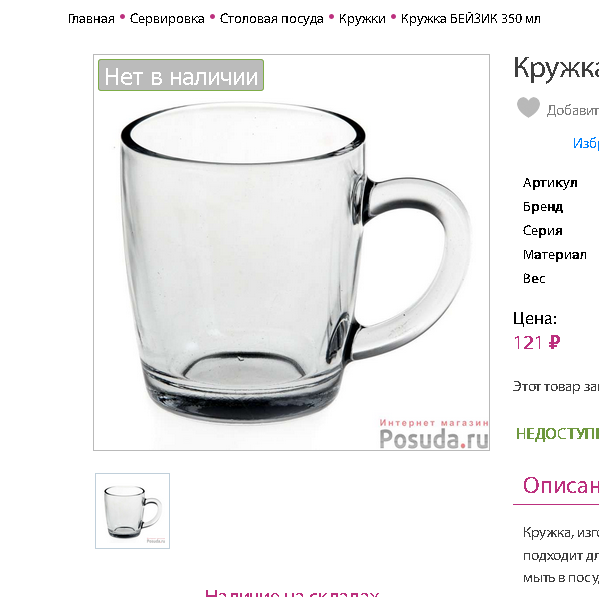Click the Нет в наличии badge
Image resolution: width=599 pixels, height=597 pixels.
point(181,75)
